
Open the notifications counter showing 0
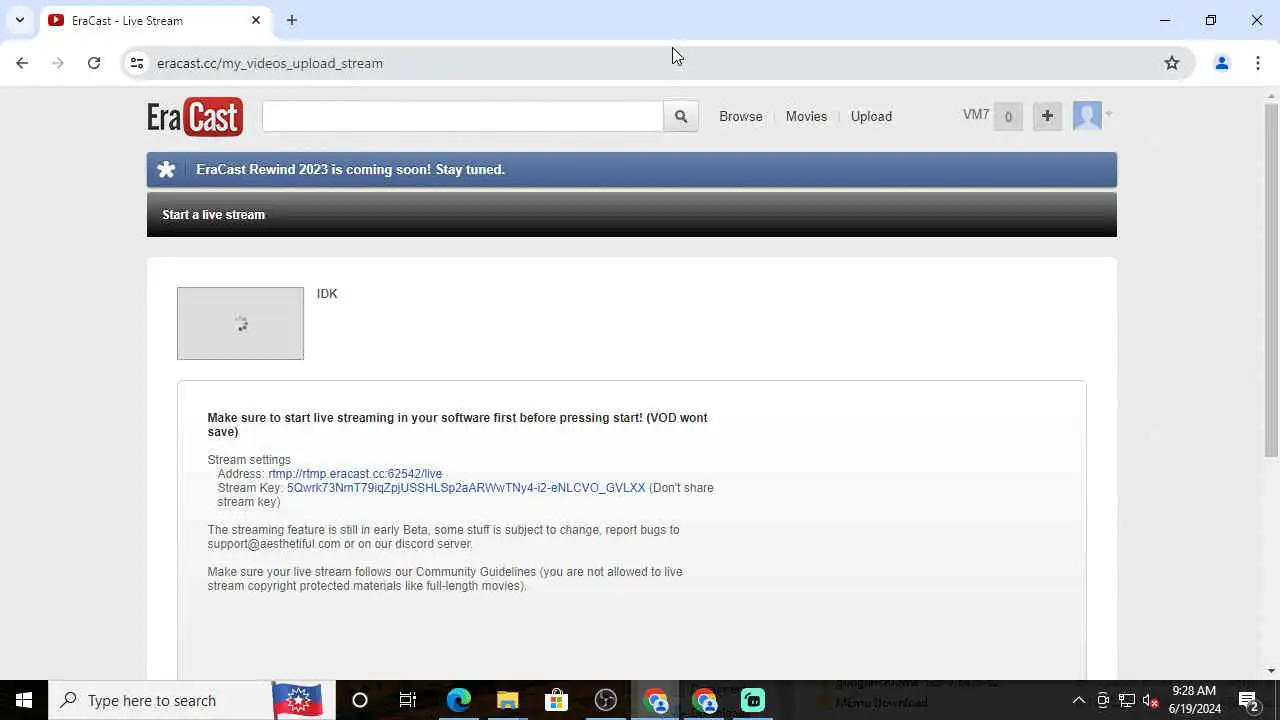(x=1008, y=116)
